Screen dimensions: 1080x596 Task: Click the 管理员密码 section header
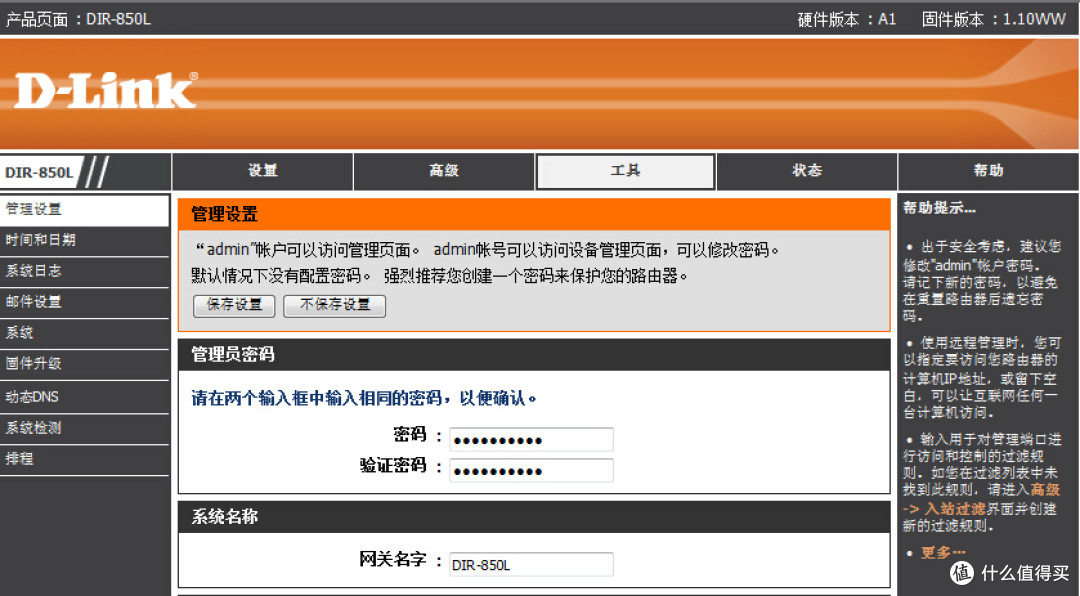pyautogui.click(x=534, y=354)
